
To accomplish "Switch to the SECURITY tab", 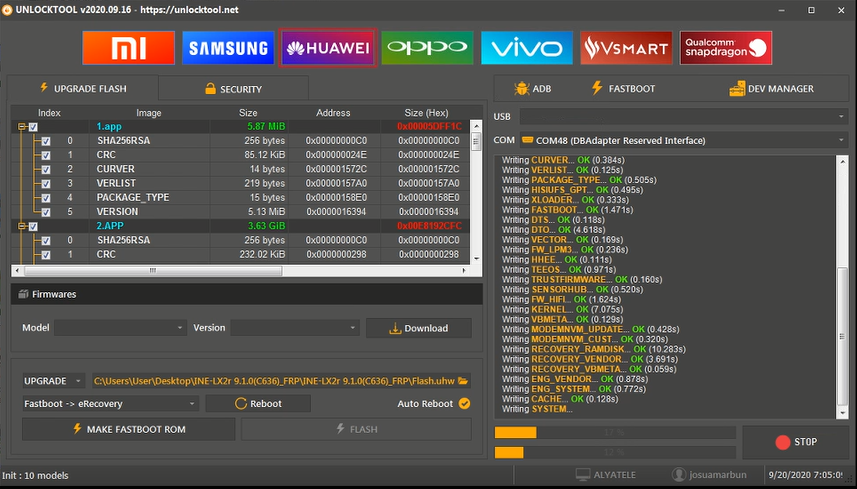I will pos(233,89).
